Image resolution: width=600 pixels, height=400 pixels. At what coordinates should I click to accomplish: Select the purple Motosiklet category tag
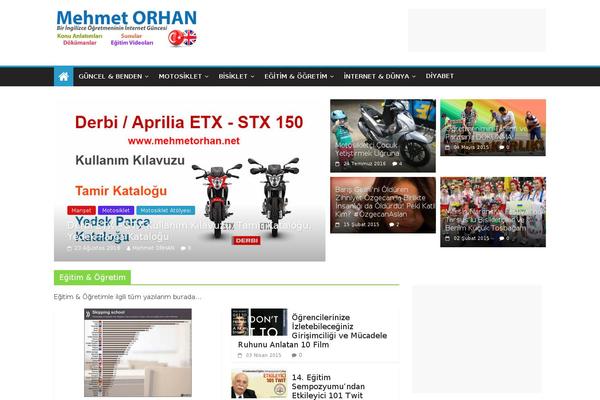click(116, 211)
